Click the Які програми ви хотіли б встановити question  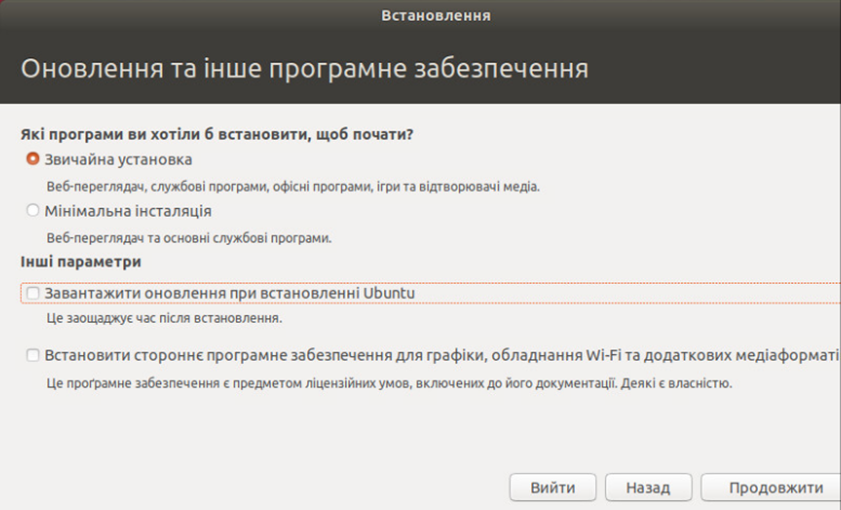[x=217, y=133]
